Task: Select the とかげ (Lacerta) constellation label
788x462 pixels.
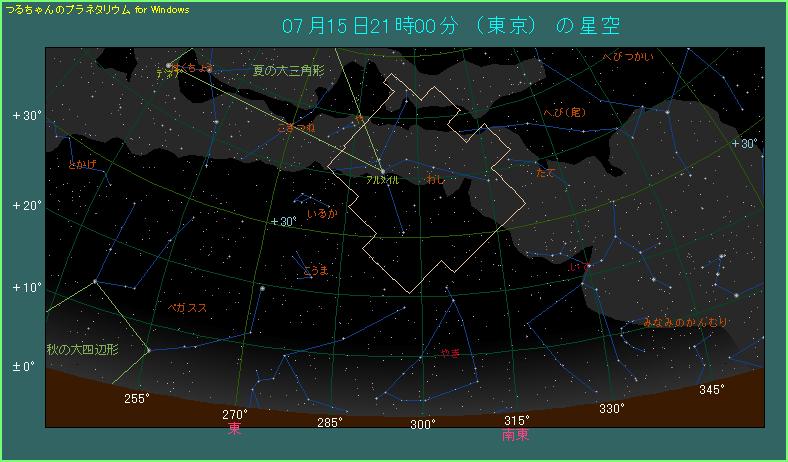Action: pyautogui.click(x=82, y=164)
